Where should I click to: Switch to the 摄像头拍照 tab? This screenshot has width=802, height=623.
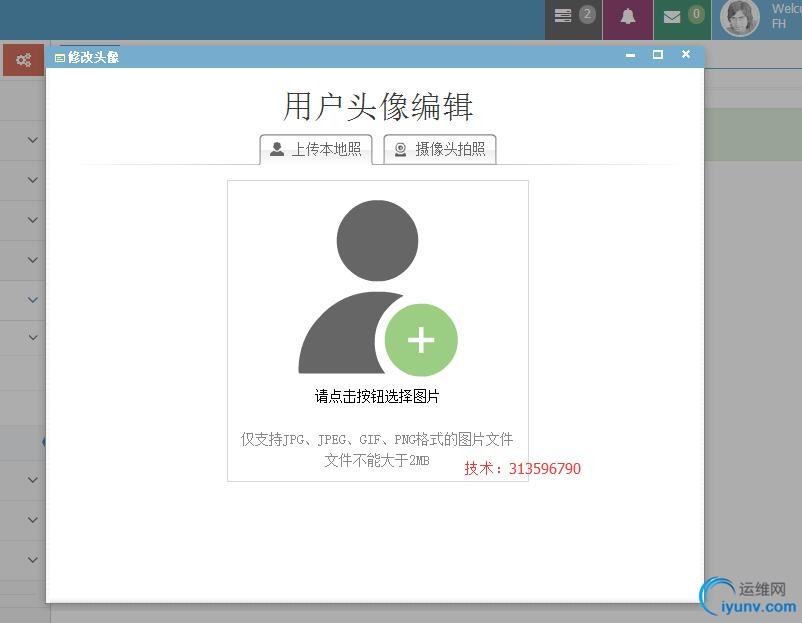[440, 150]
